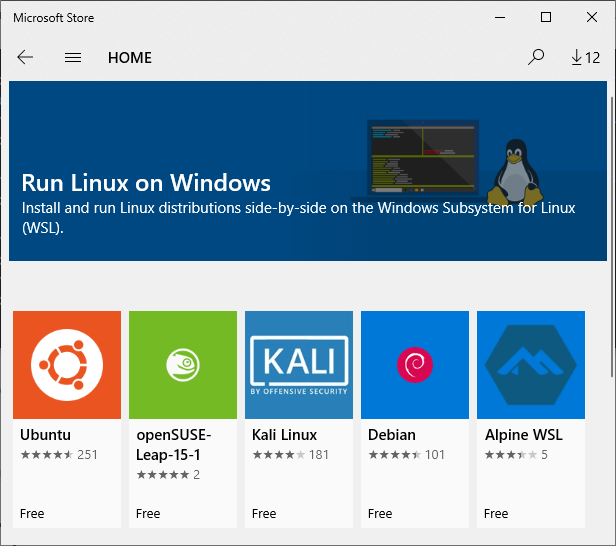Close the Microsoft Store window
This screenshot has height=546, width=616.
[x=592, y=17]
